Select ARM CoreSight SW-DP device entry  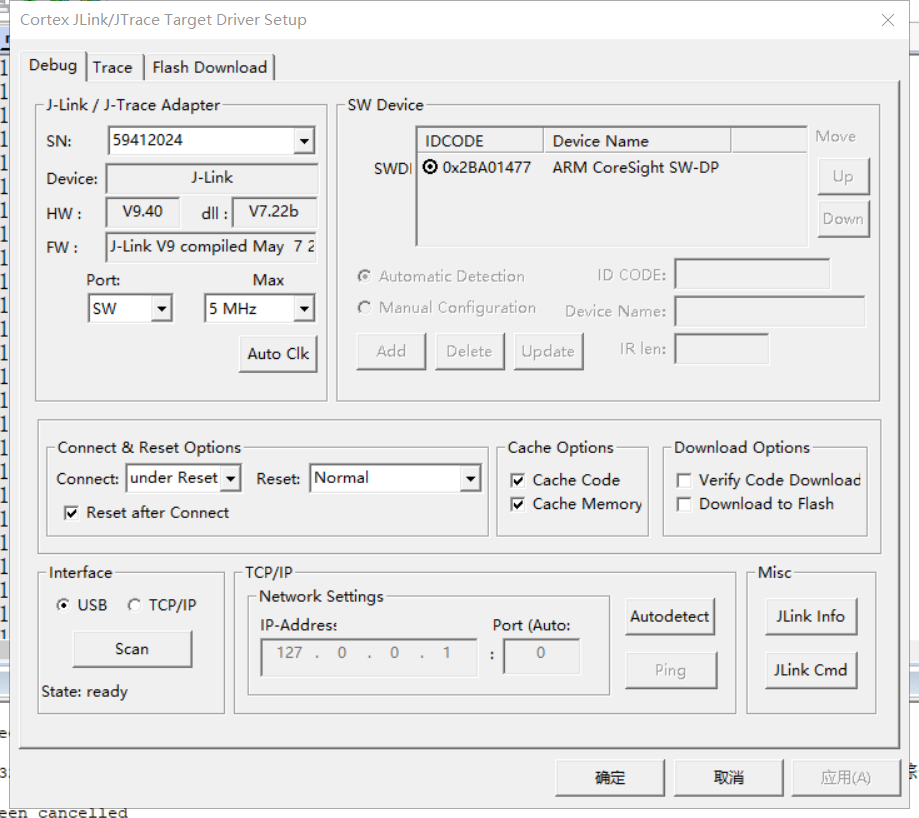635,168
